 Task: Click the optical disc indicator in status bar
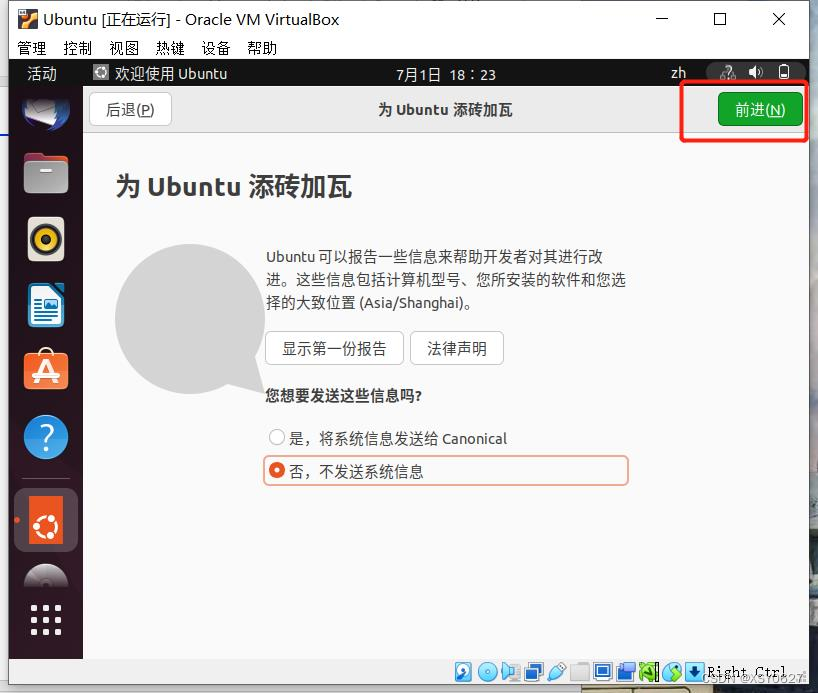pos(487,672)
